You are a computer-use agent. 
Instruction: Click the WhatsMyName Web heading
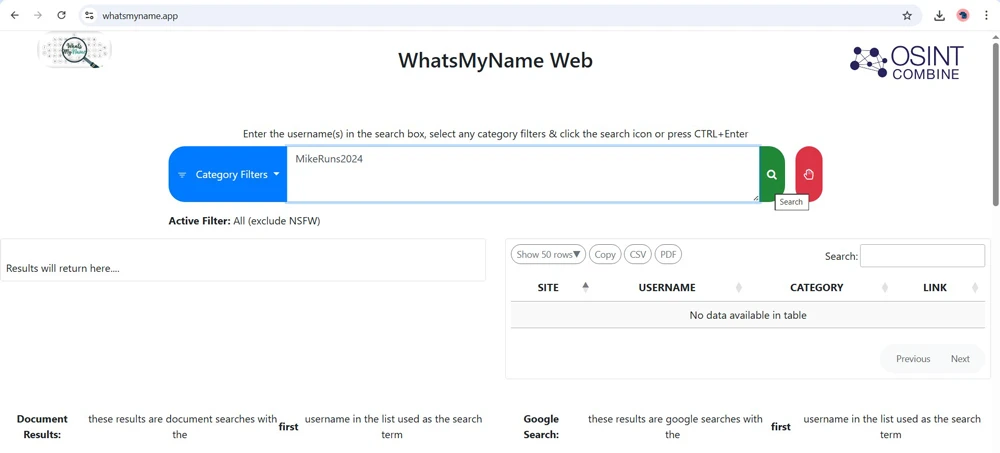(x=496, y=61)
